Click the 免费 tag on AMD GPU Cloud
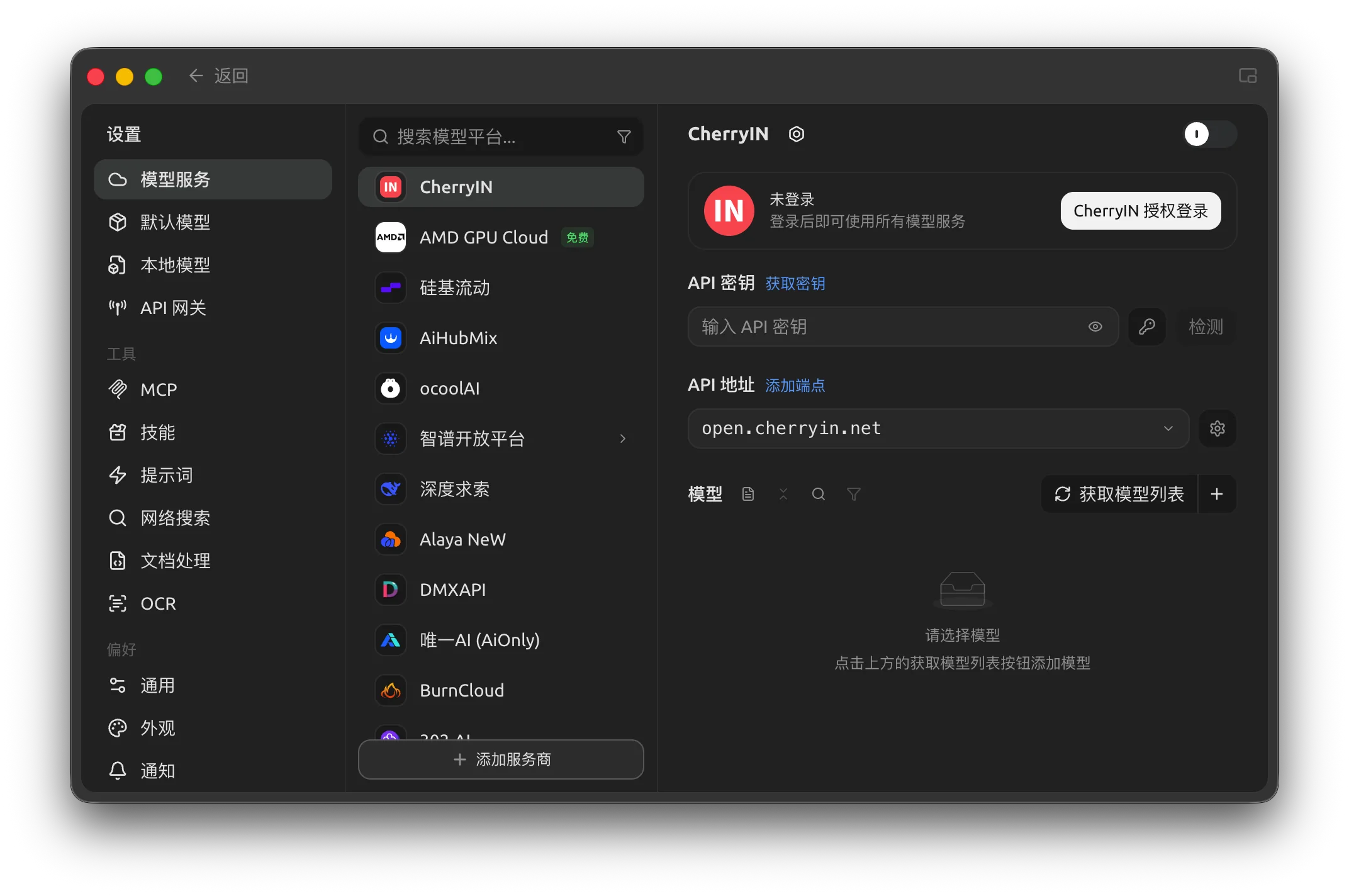1349x896 pixels. pos(577,238)
